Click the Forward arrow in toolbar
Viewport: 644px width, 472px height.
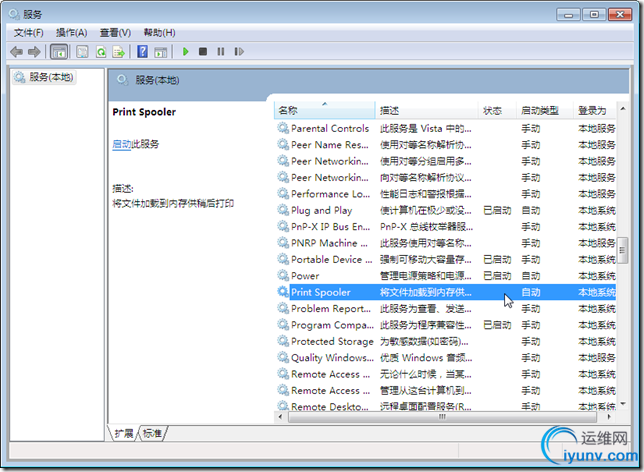[34, 52]
